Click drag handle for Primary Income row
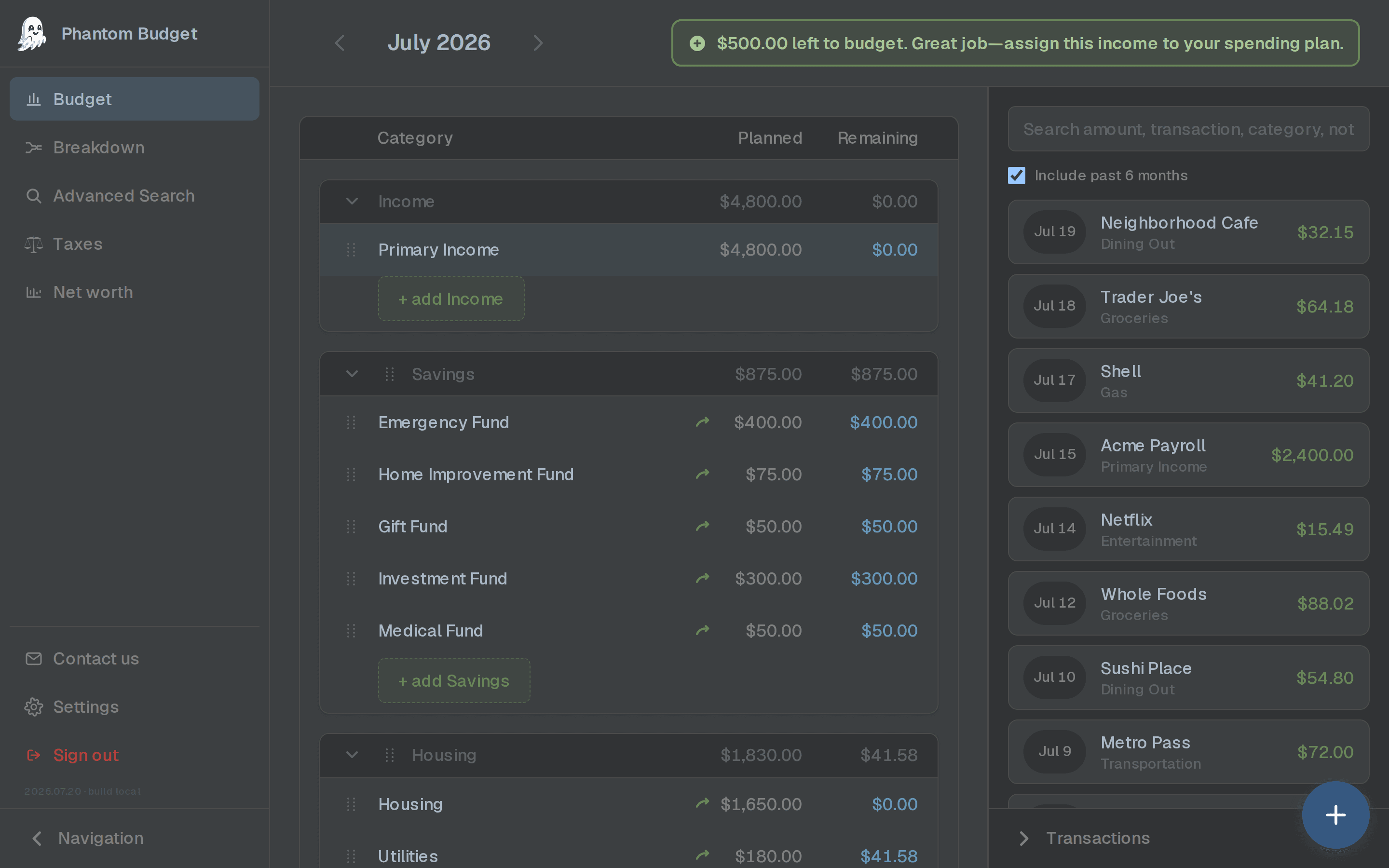 point(351,250)
